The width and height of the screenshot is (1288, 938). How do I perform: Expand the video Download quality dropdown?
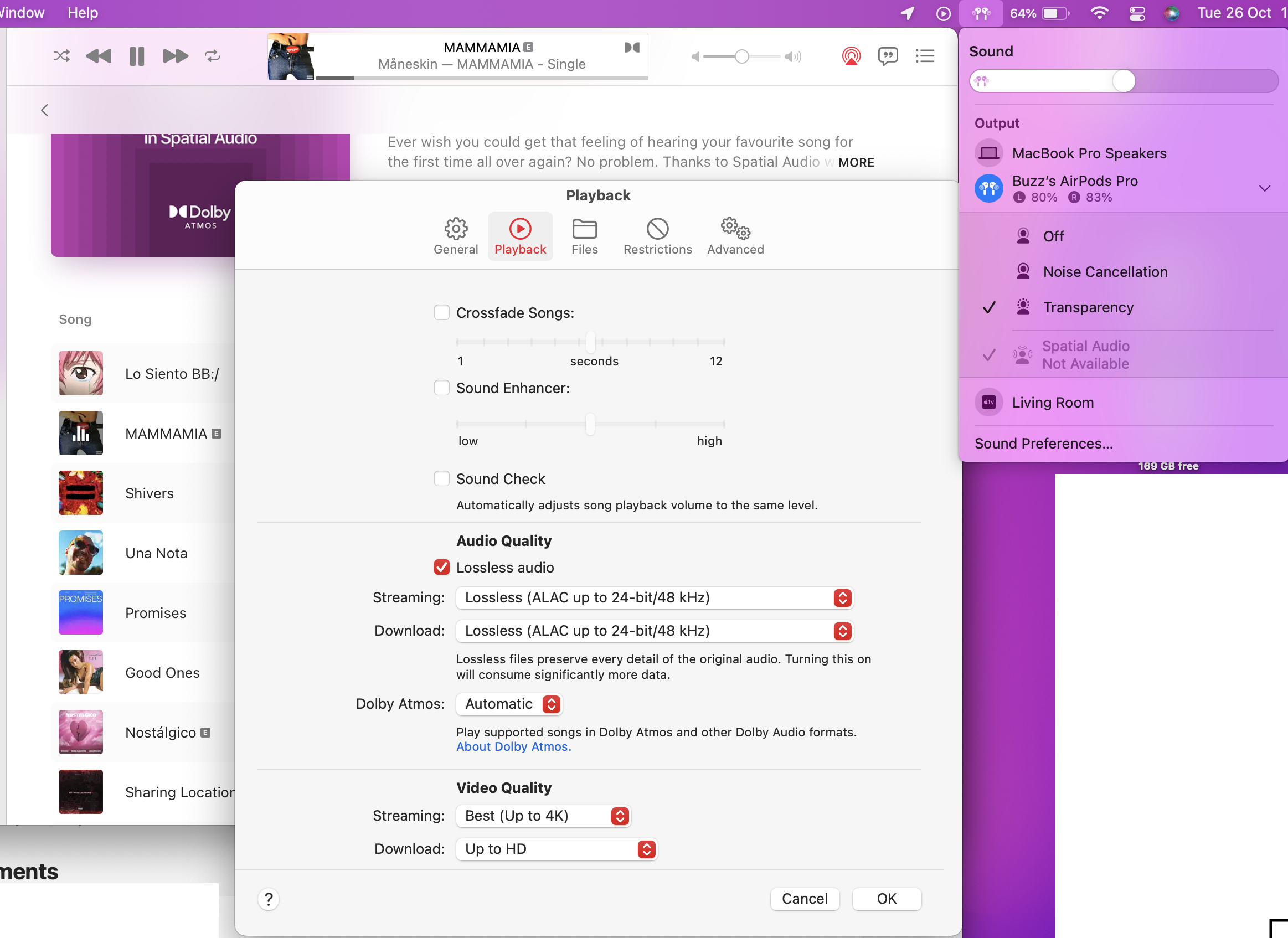(556, 849)
